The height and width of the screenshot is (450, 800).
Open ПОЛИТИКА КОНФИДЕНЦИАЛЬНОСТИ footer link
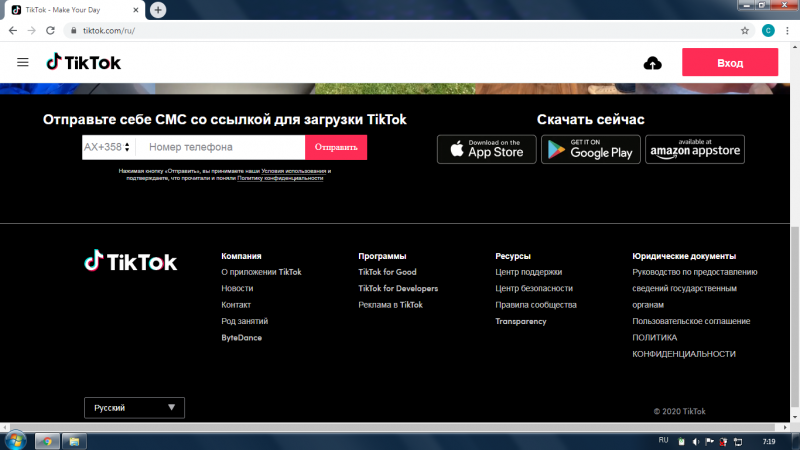684,345
